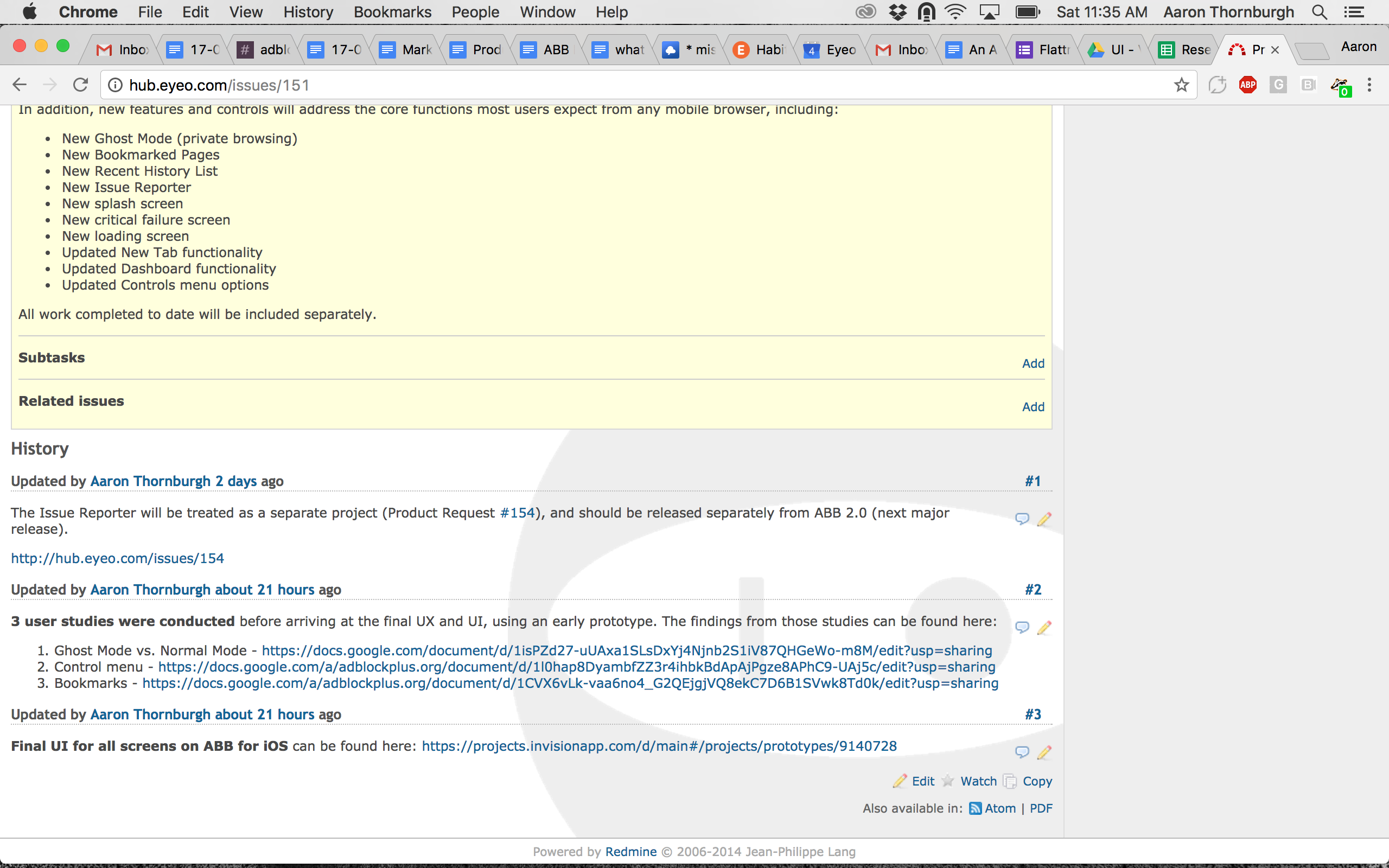Click the browser forward arrow

(x=50, y=85)
